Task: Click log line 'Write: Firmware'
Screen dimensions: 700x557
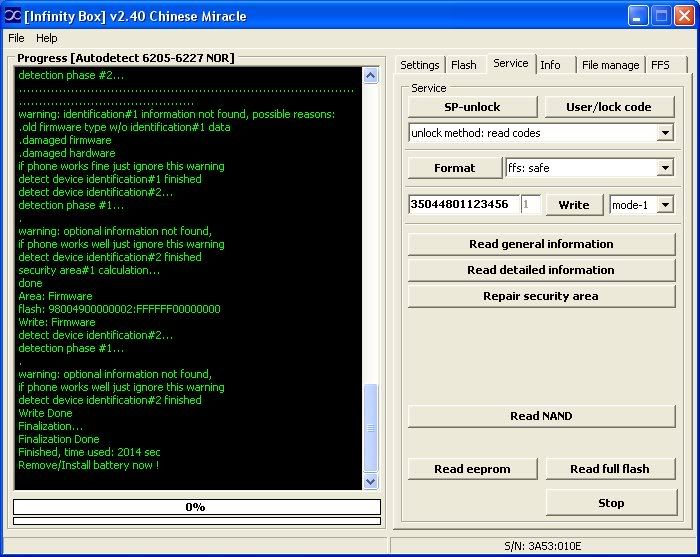Action: click(57, 322)
